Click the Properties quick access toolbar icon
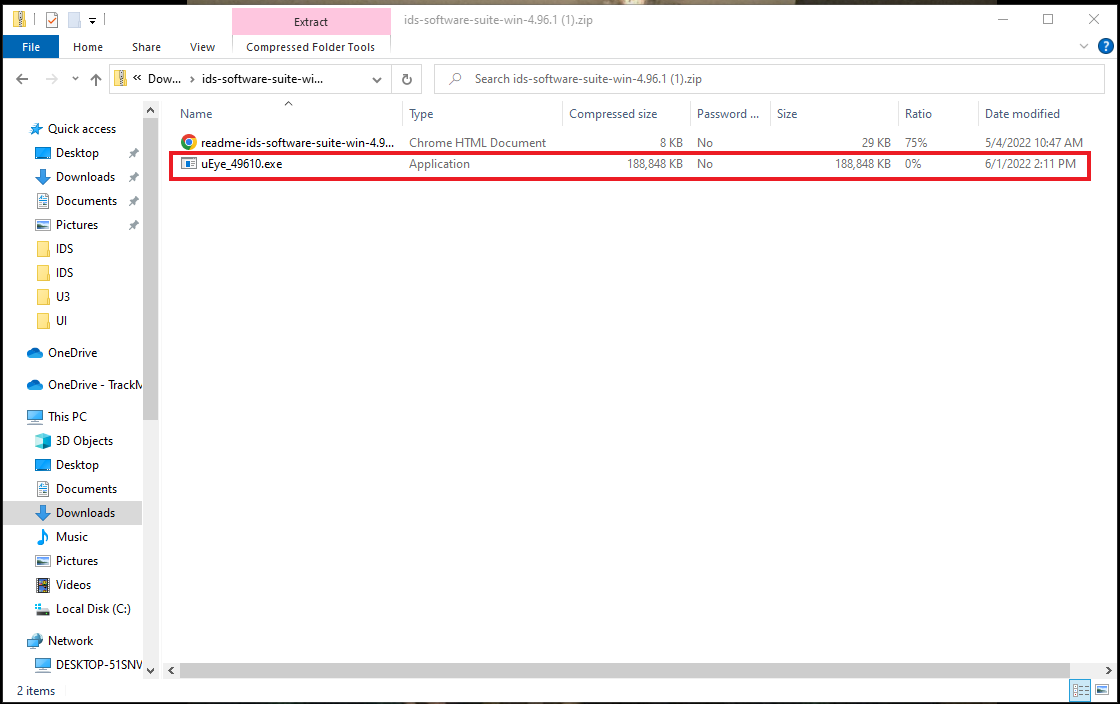The image size is (1120, 704). (x=52, y=20)
